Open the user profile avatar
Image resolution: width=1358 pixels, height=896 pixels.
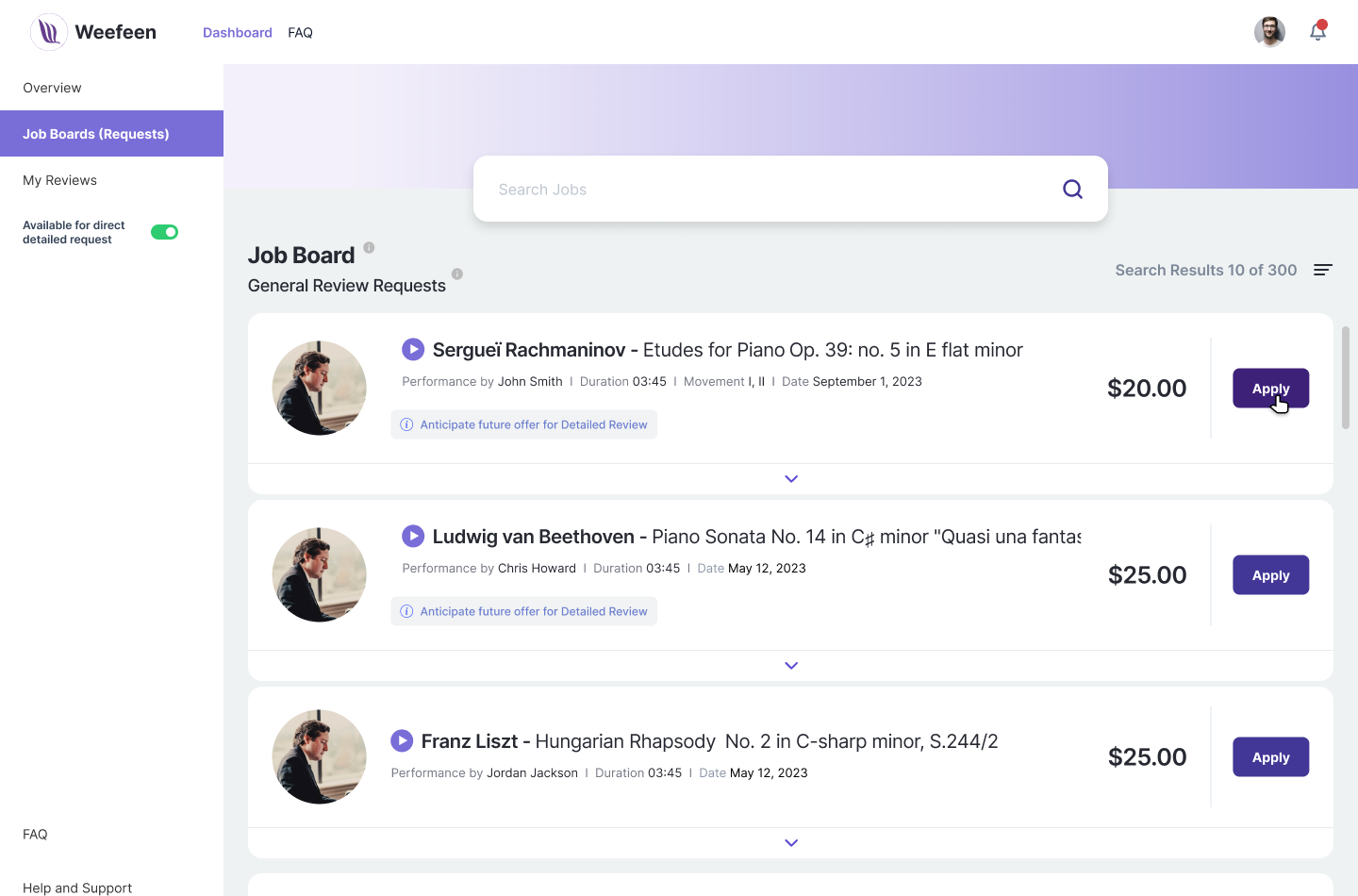(1269, 32)
